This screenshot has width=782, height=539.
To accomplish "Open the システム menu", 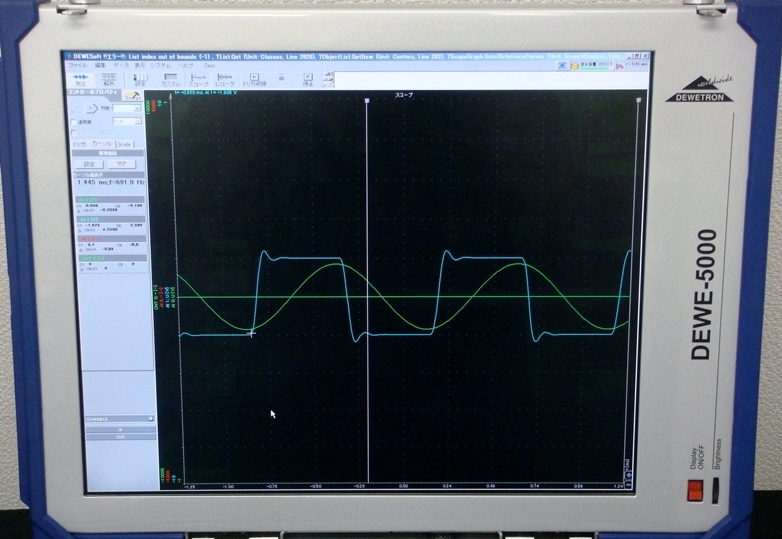I will point(161,65).
